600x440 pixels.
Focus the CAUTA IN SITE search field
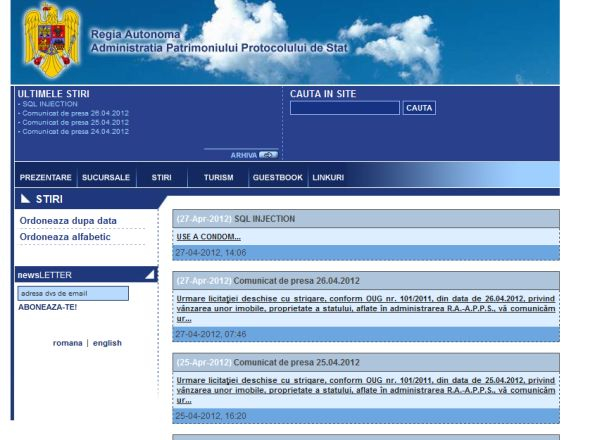click(344, 108)
